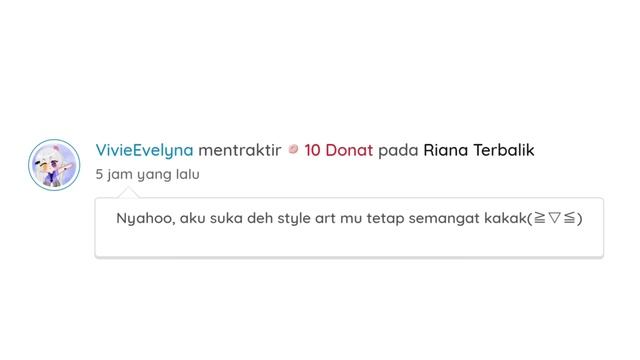Click the word 'Donat' in red

(349, 150)
